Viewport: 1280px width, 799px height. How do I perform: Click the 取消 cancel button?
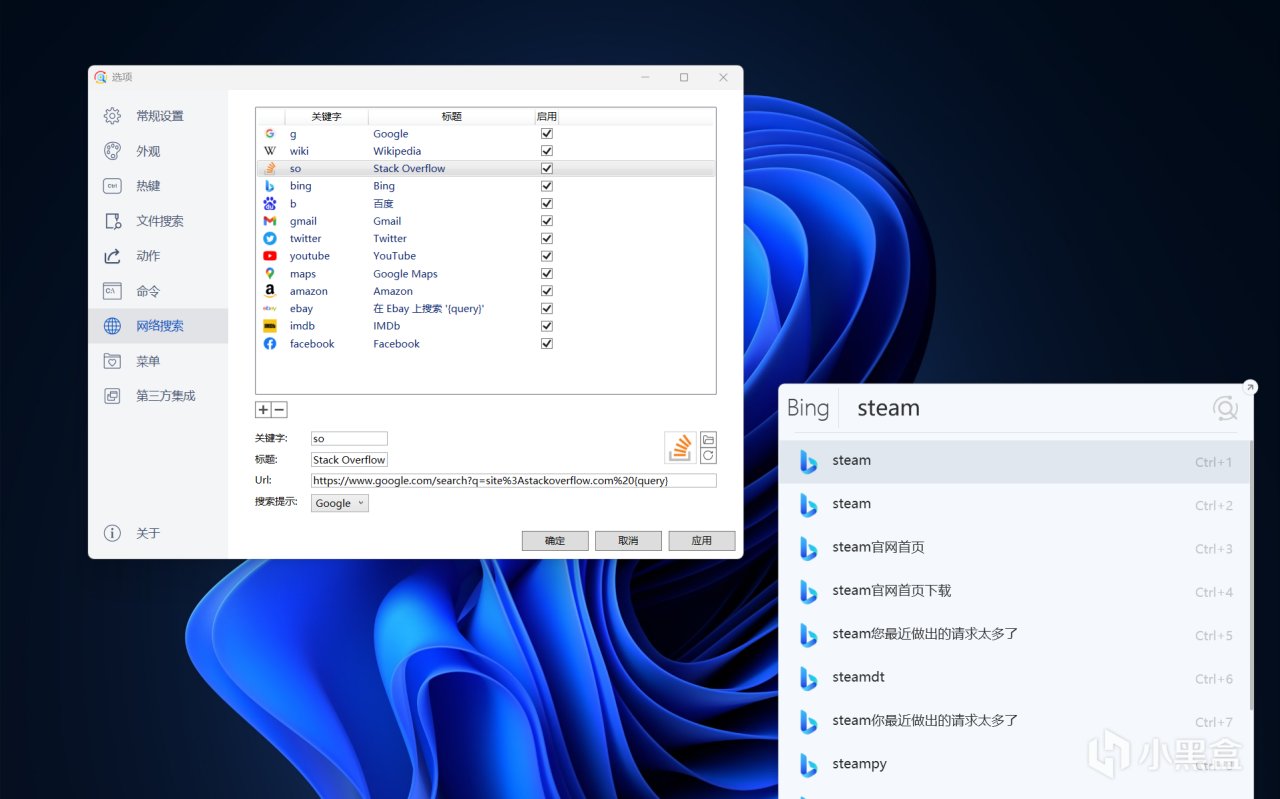pos(628,541)
